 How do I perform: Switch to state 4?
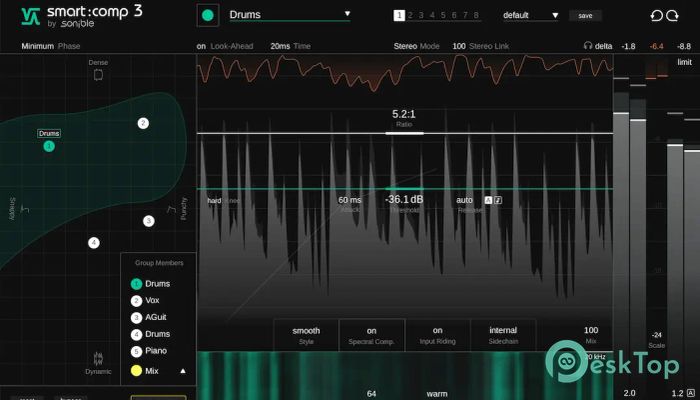point(432,16)
